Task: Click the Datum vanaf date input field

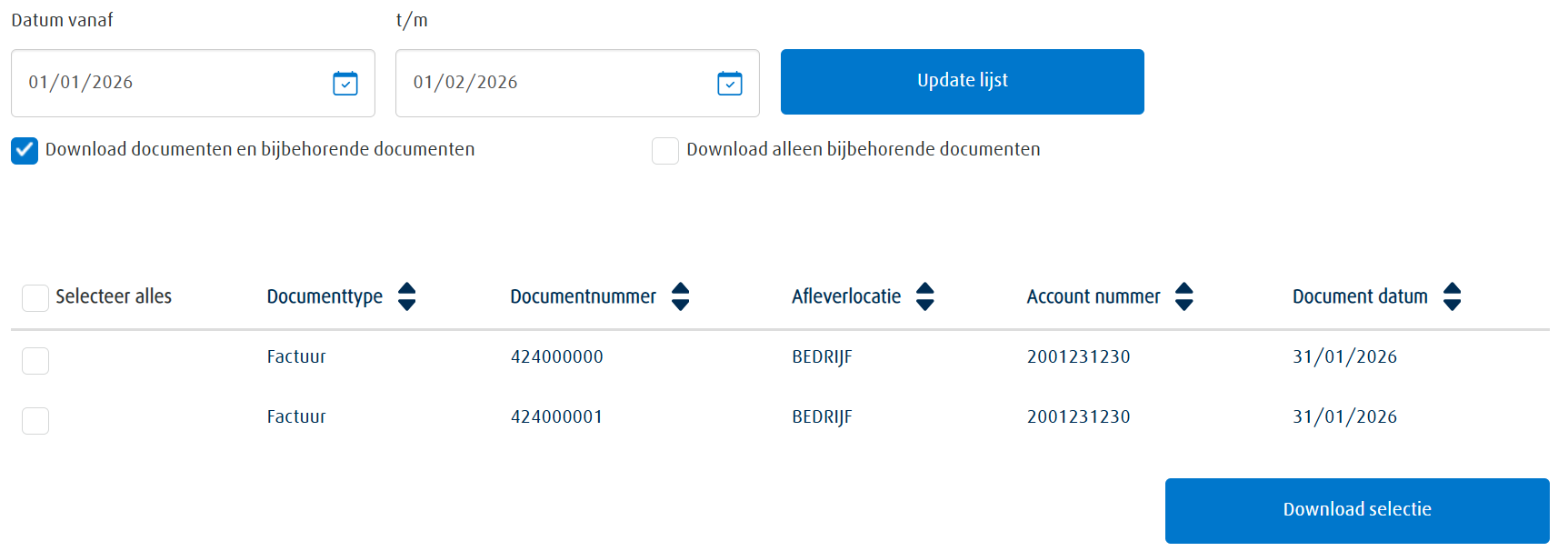Action: pyautogui.click(x=164, y=83)
